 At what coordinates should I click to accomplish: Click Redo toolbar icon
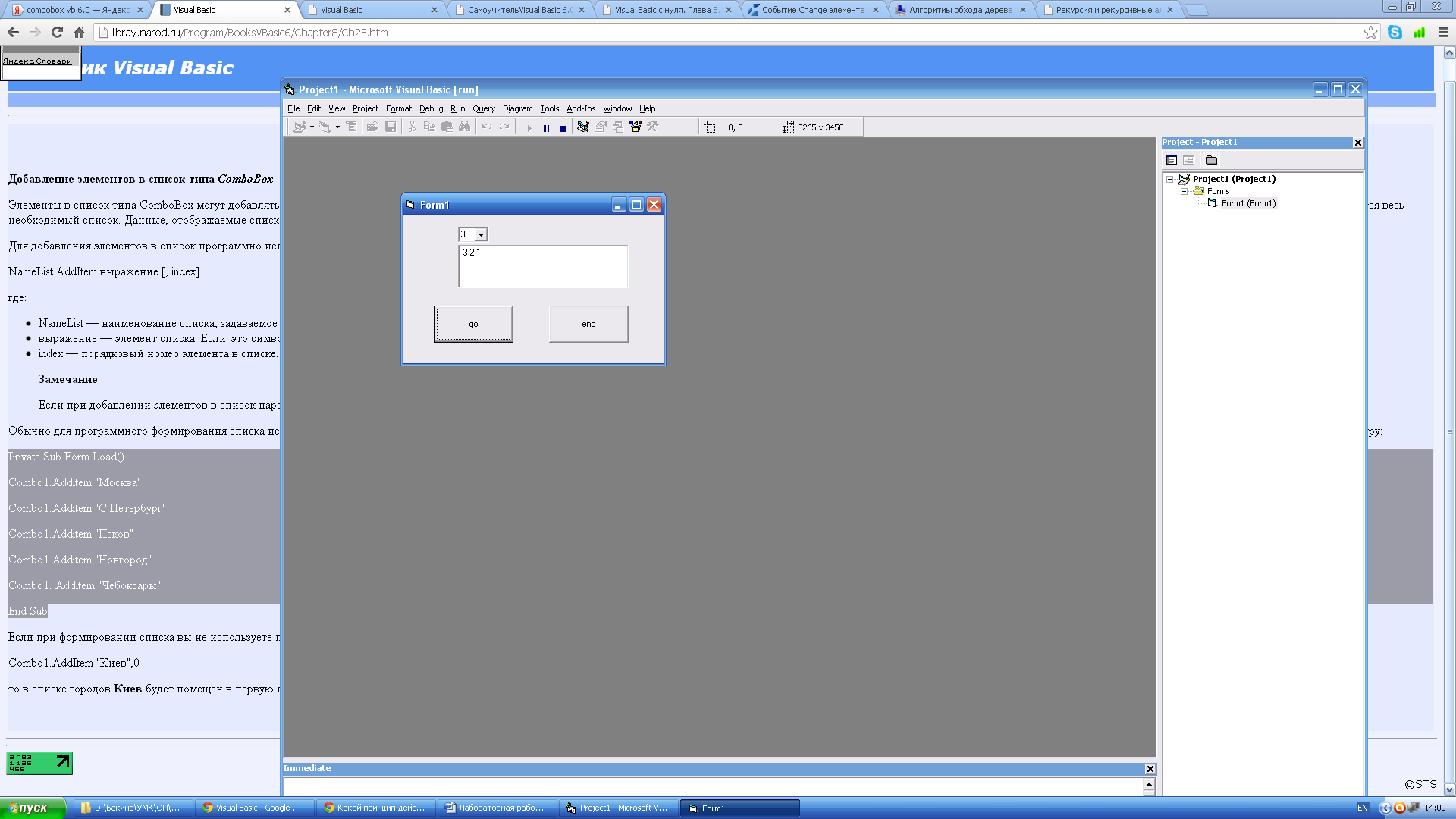(x=504, y=127)
